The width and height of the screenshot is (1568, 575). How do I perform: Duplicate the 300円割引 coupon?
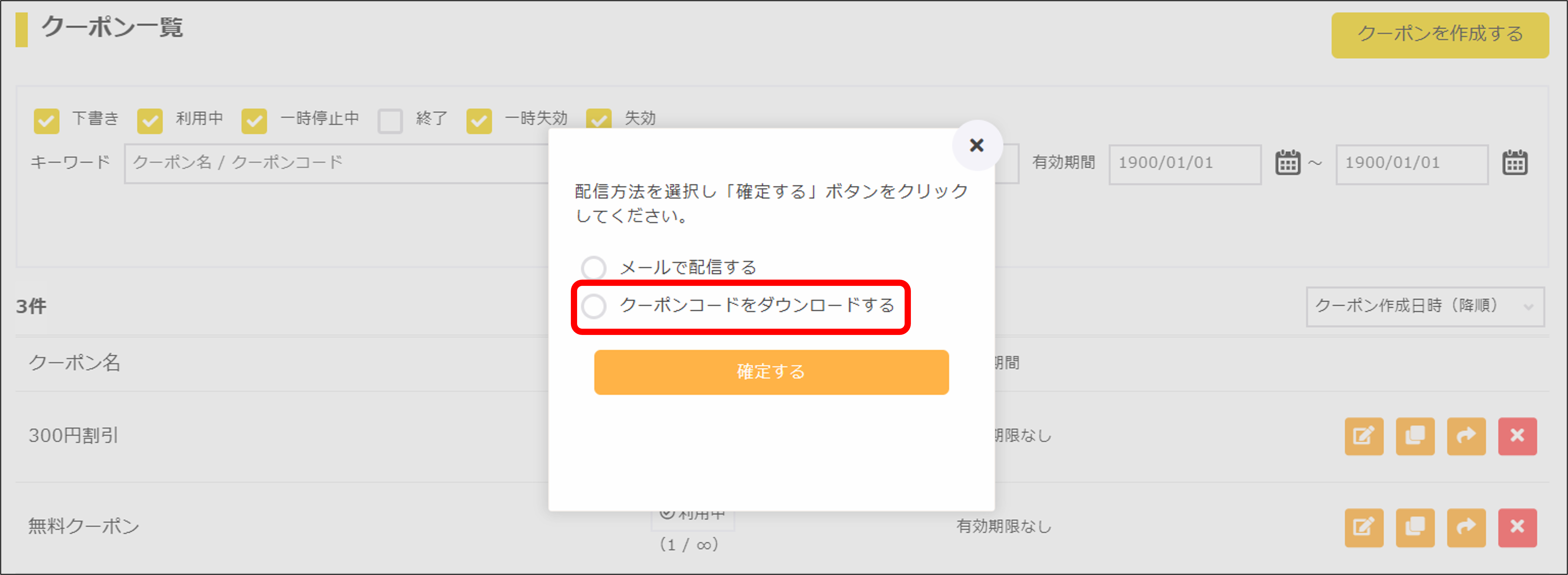[1415, 436]
